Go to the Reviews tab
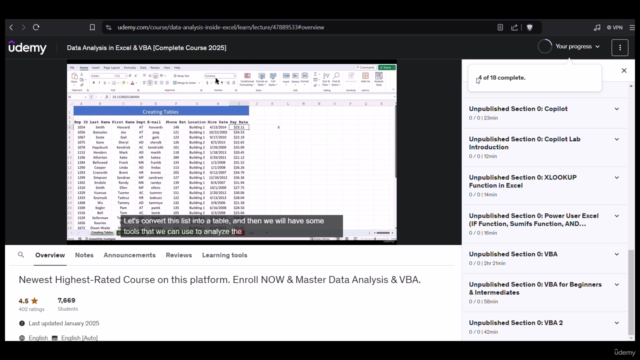Screen dimensions: 640x360 click(178, 255)
